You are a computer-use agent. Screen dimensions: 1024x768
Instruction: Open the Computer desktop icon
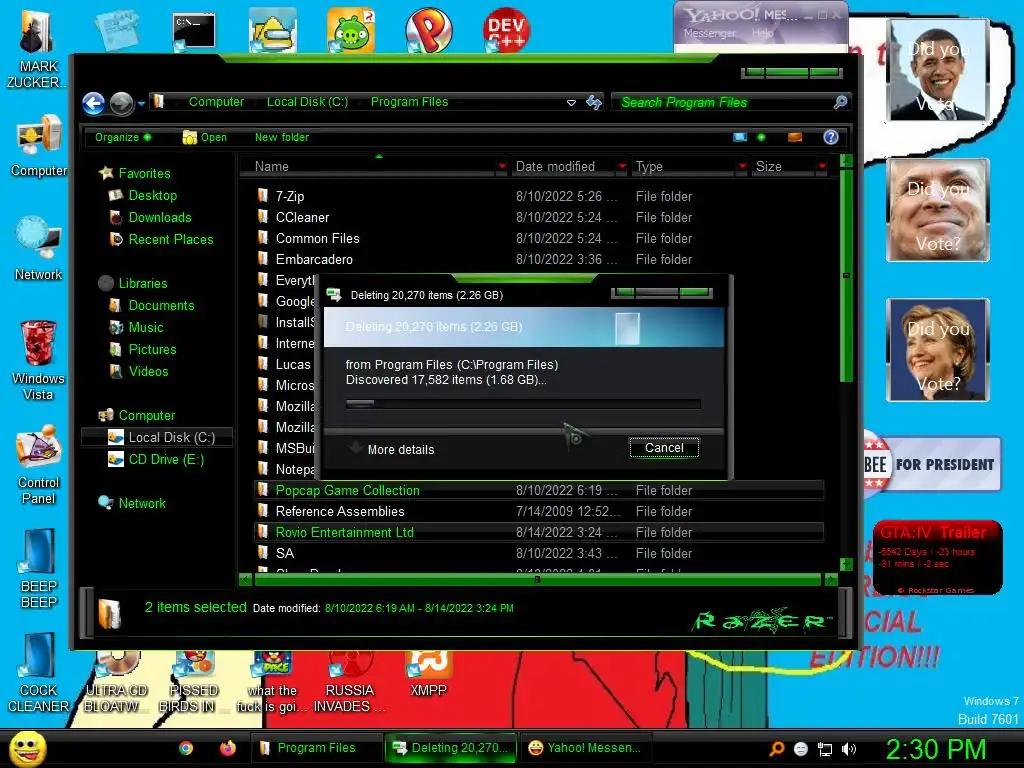pyautogui.click(x=39, y=146)
